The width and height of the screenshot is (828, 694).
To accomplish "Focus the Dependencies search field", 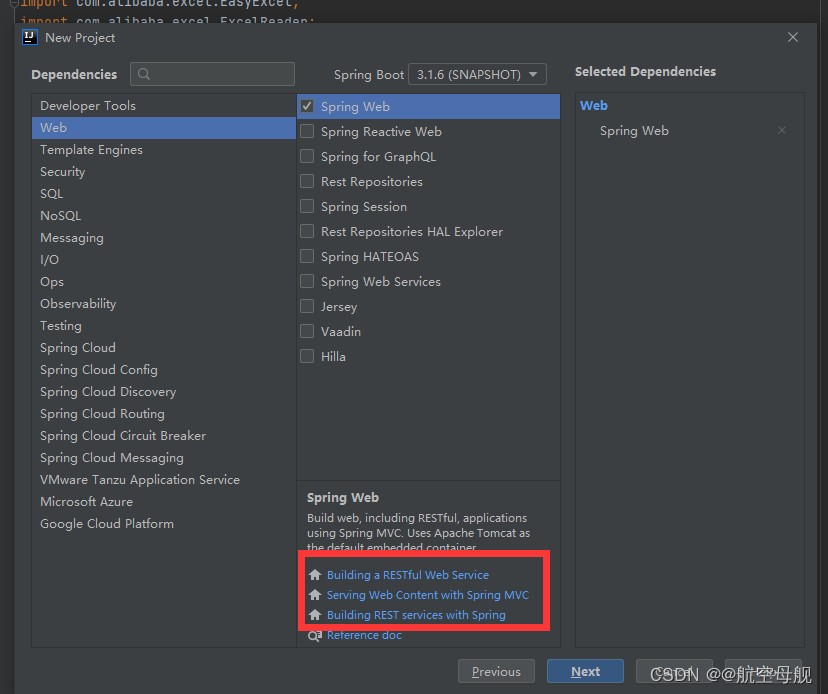I will [x=212, y=74].
